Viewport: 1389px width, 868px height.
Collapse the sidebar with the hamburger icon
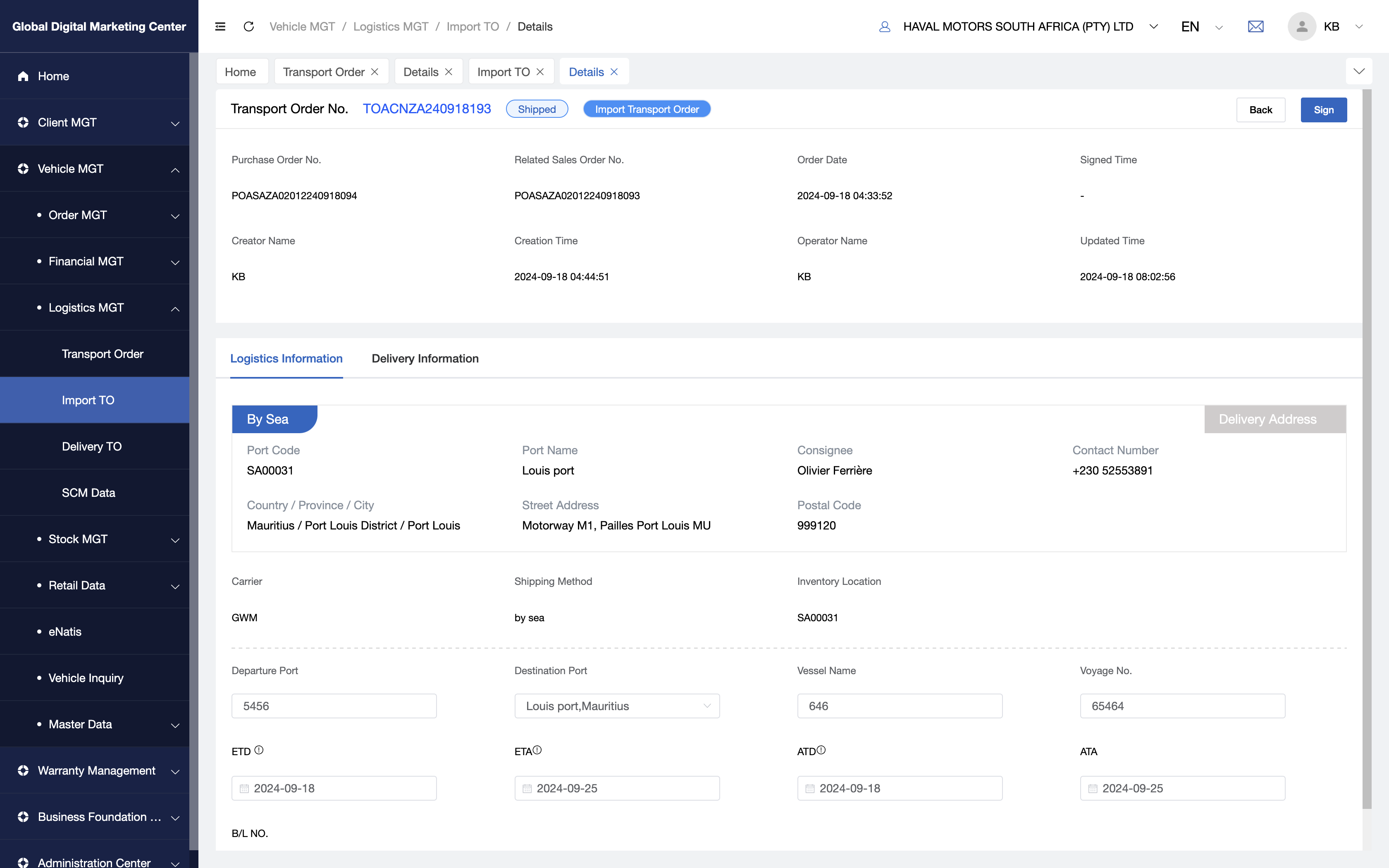220,26
